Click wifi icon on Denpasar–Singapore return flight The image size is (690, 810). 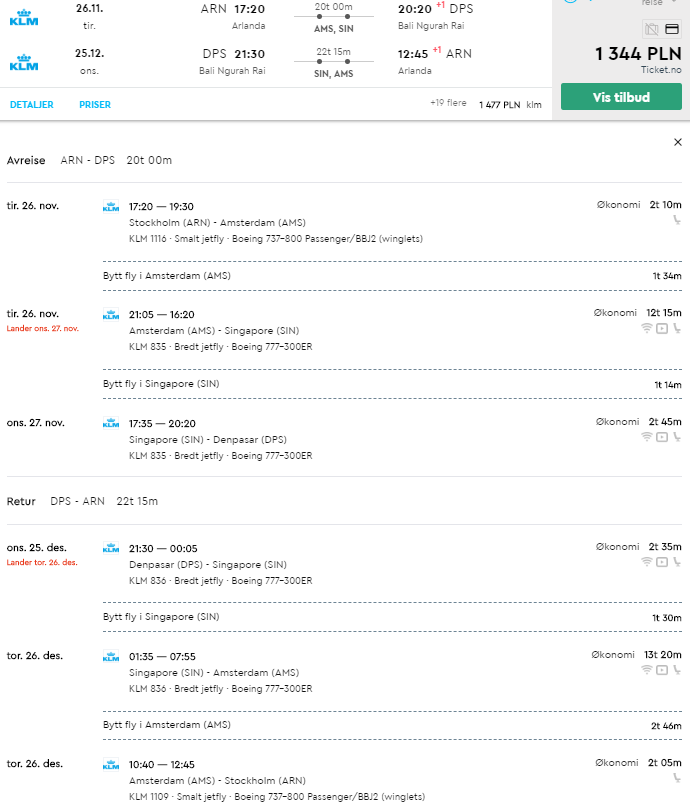pyautogui.click(x=647, y=562)
